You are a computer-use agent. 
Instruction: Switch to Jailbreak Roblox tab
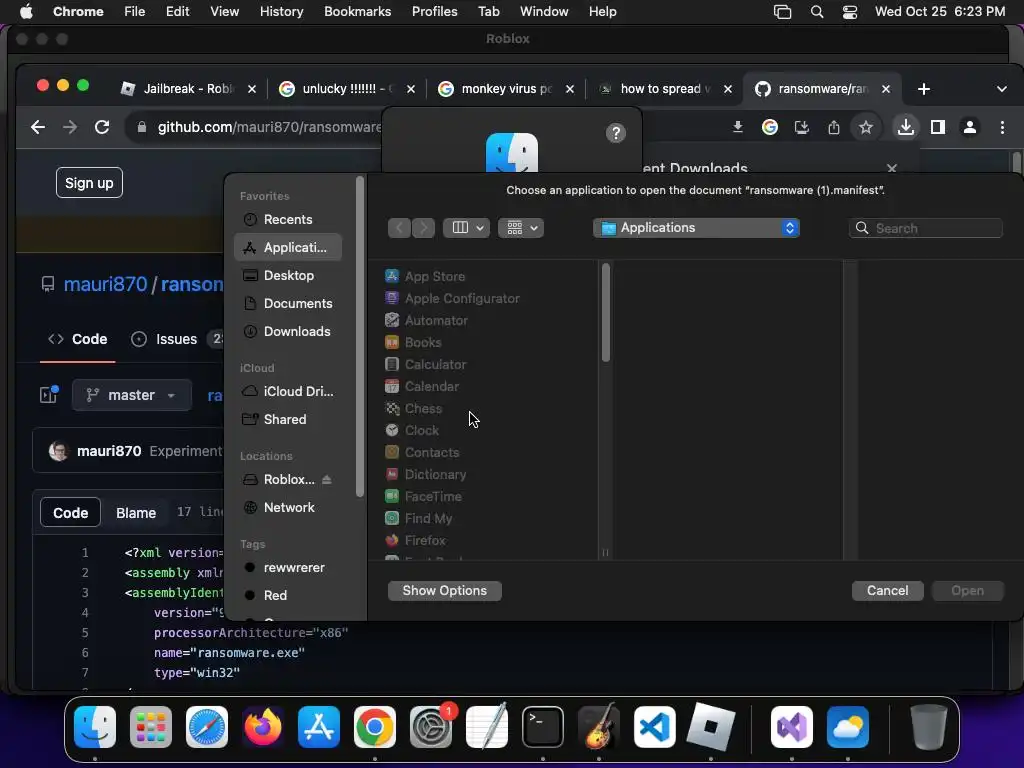[x=186, y=89]
